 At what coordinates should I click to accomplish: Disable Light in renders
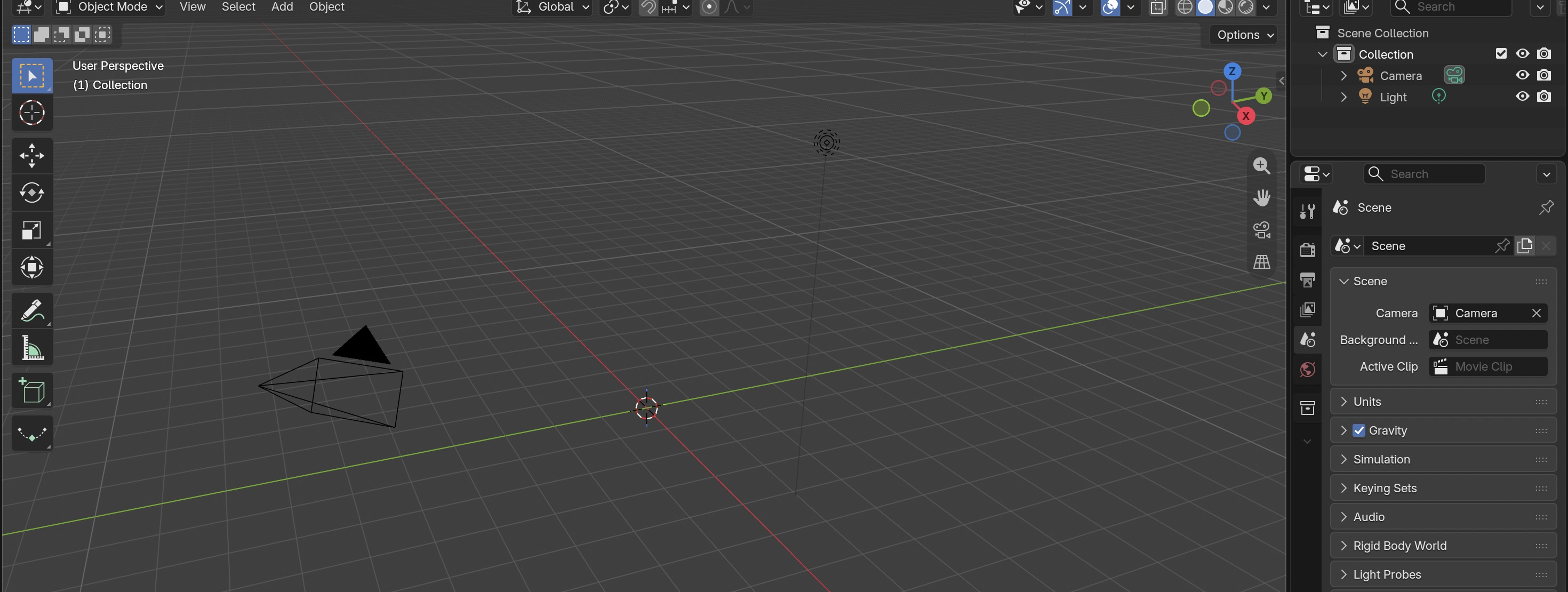[x=1543, y=96]
